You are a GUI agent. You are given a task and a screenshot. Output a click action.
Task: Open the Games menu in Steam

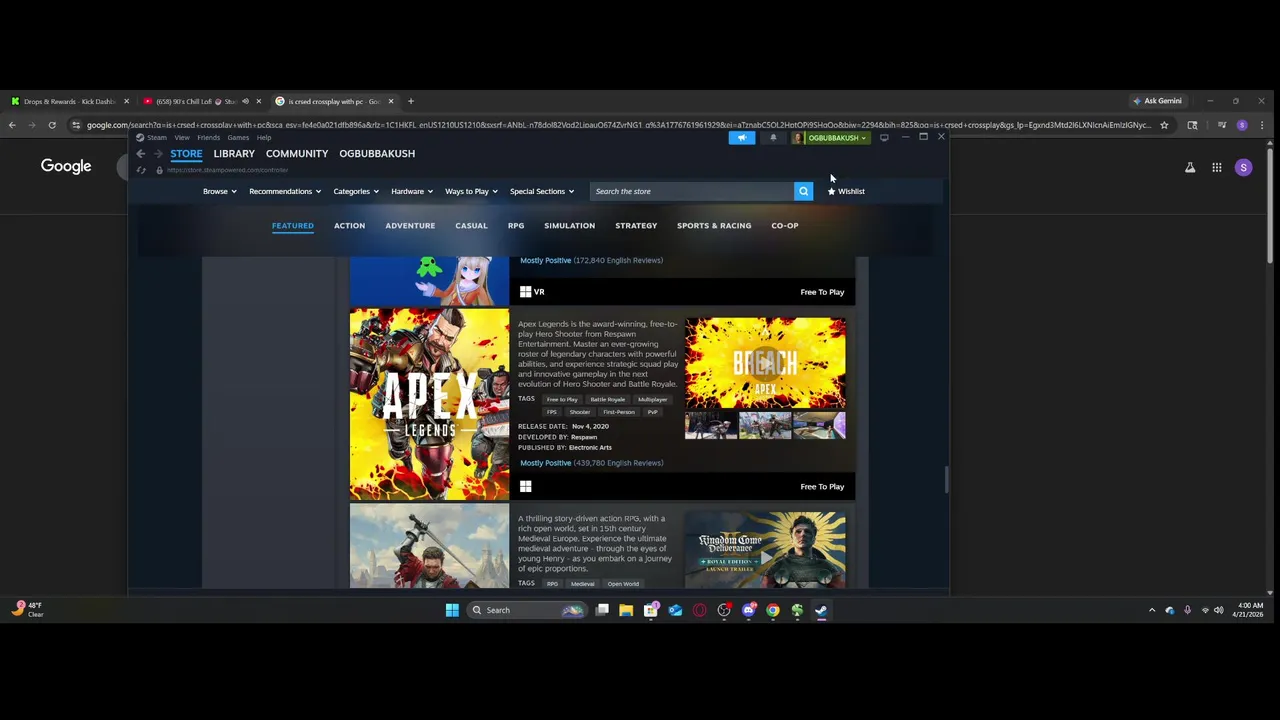click(x=238, y=138)
